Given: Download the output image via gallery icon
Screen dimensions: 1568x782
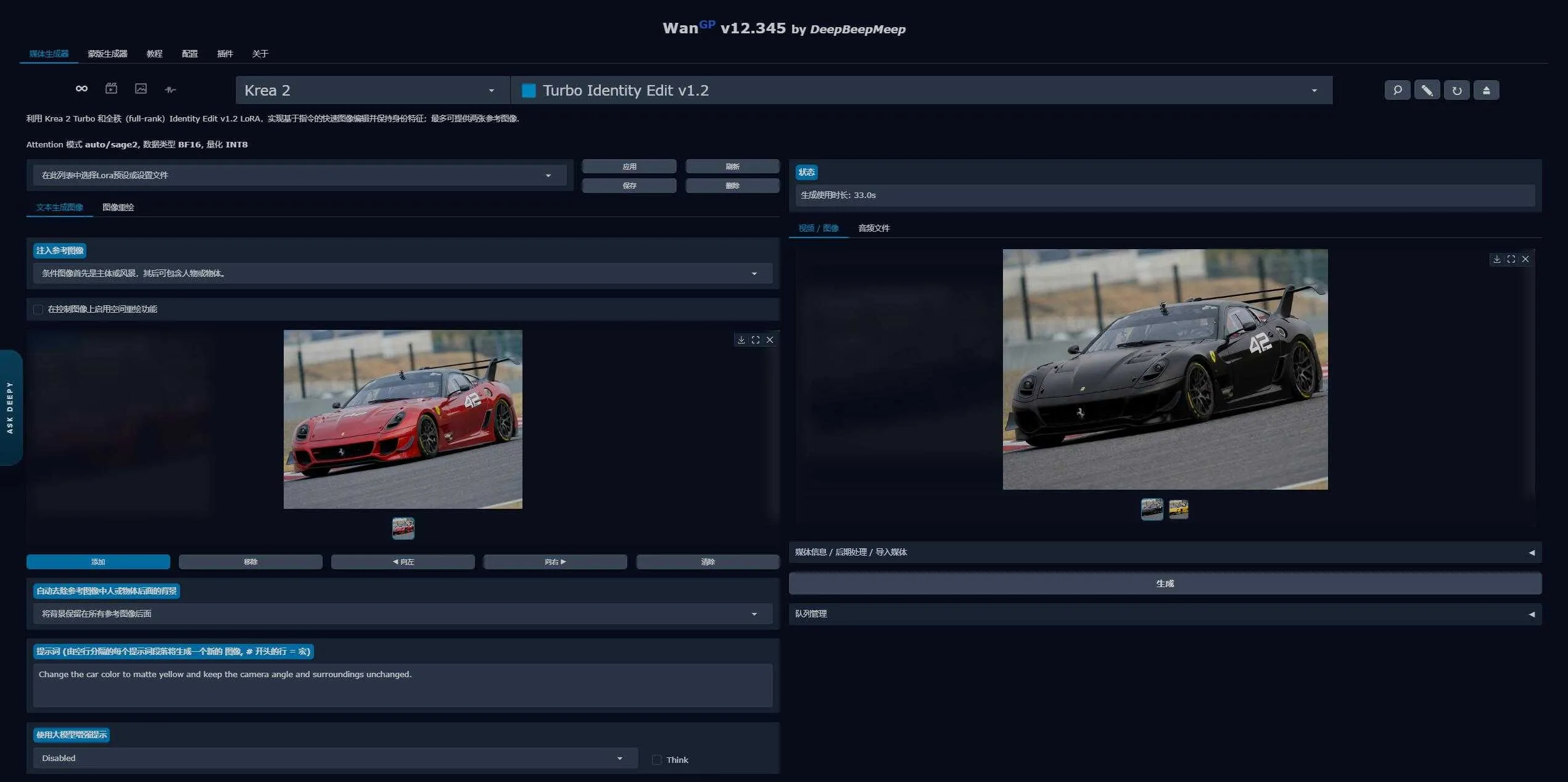Looking at the screenshot, I should (x=1496, y=259).
